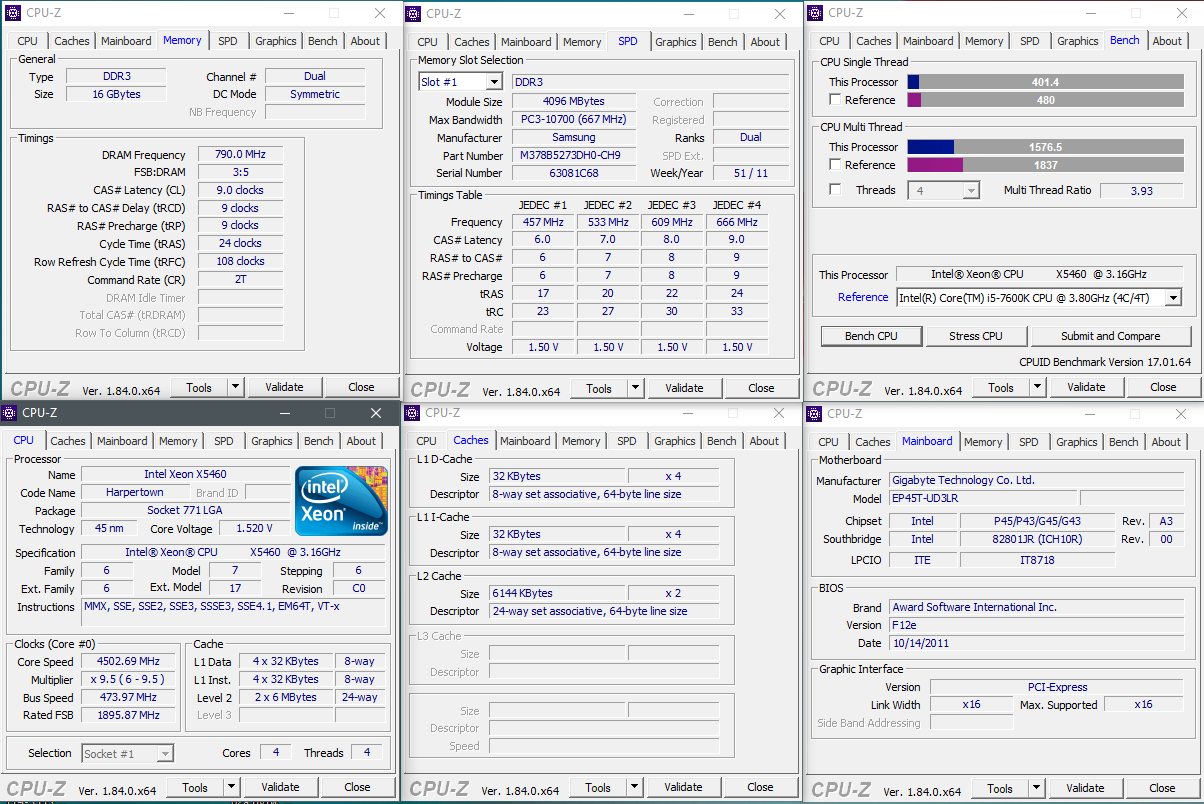The width and height of the screenshot is (1204, 804).
Task: Switch to Bench tab in CPU window
Action: [x=319, y=441]
